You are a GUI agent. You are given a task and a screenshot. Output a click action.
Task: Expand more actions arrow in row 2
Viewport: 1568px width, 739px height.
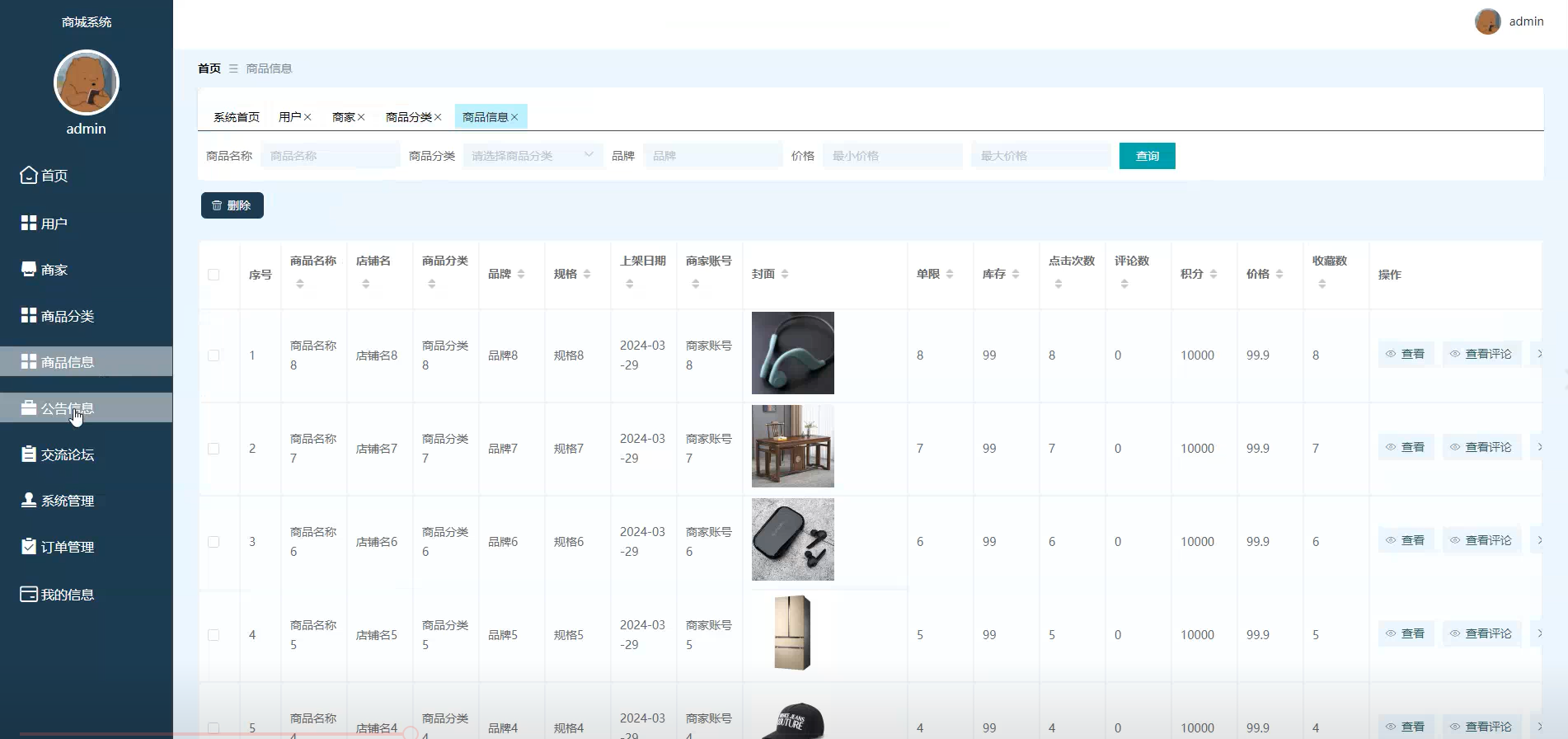(1537, 447)
